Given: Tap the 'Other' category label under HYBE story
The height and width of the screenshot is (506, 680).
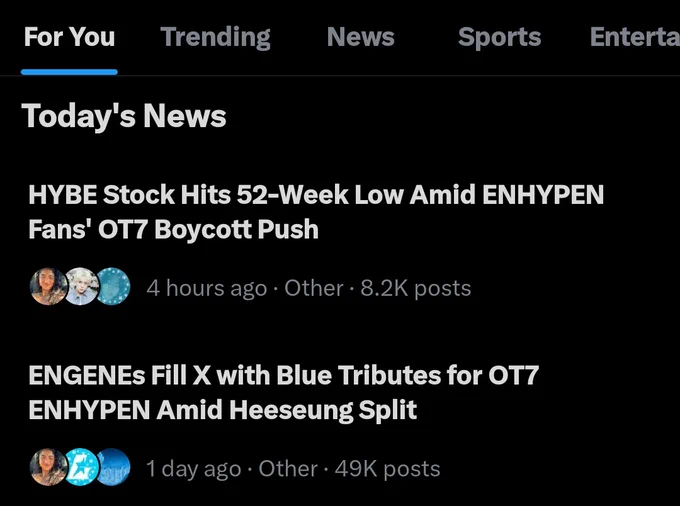Looking at the screenshot, I should tap(314, 288).
